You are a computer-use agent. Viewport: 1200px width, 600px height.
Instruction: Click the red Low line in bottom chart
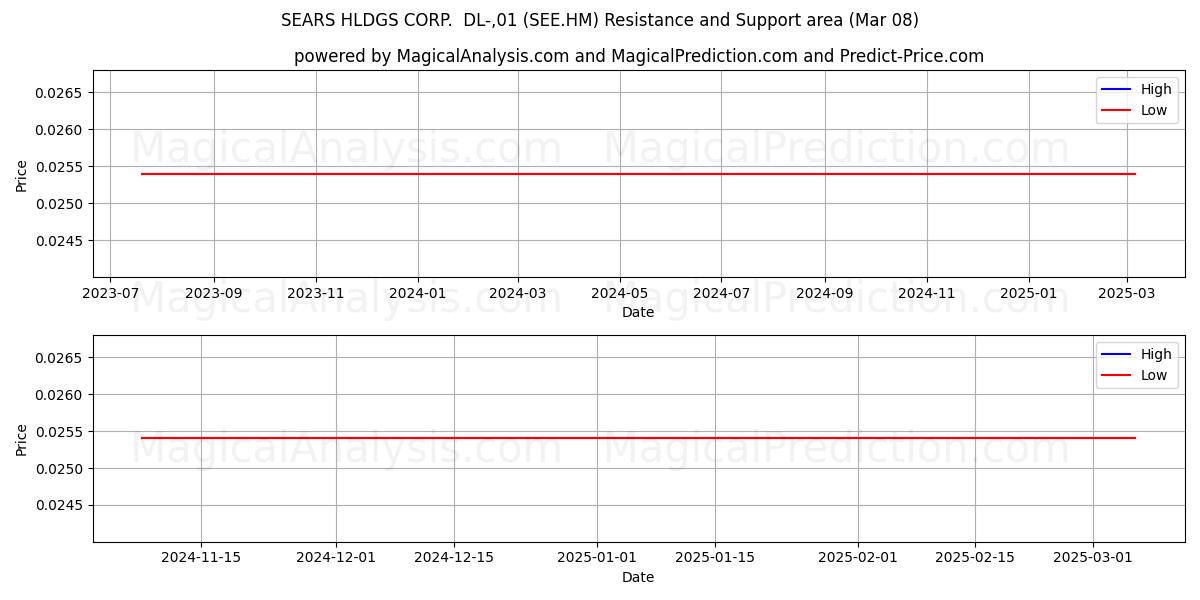638,438
